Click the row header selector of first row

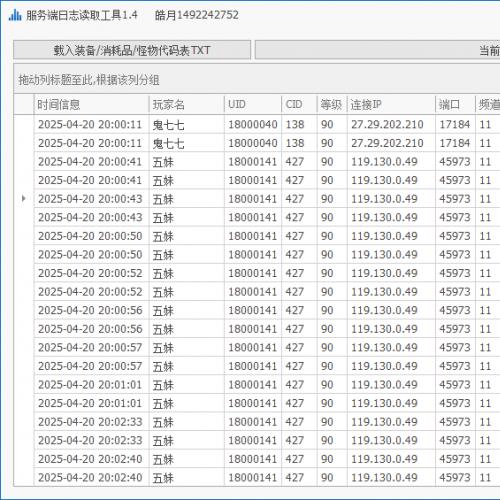(24, 124)
